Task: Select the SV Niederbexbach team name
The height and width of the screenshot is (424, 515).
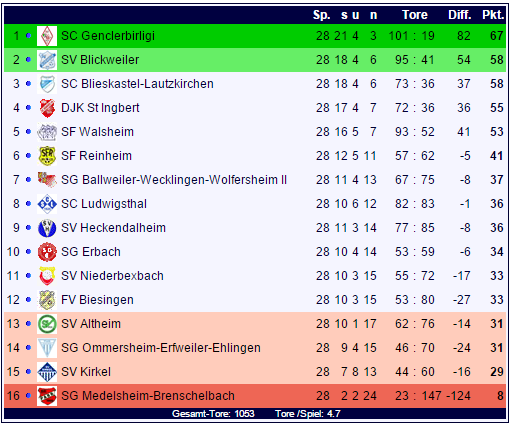Action: coord(112,276)
